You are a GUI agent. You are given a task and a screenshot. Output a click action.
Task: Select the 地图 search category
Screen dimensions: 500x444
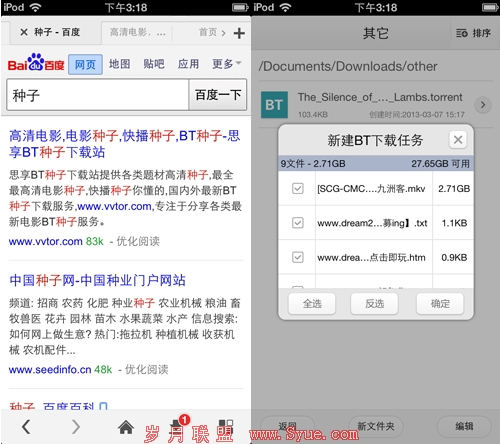[x=119, y=64]
